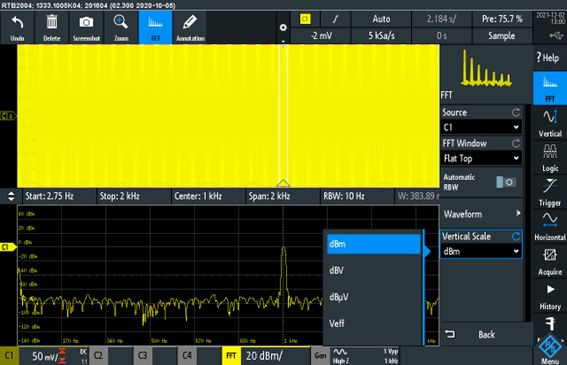The height and width of the screenshot is (365, 567).
Task: Click the FFT preview thumbnail
Action: coord(486,68)
